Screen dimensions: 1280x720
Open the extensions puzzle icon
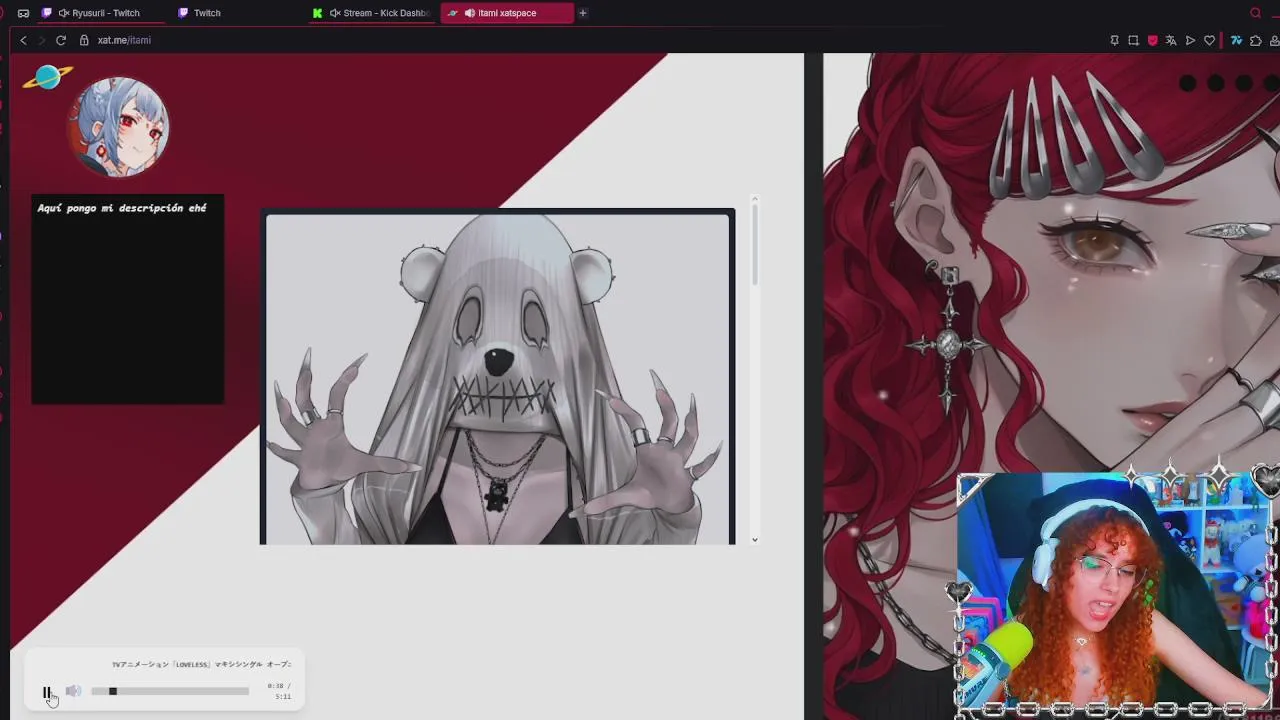pos(1255,40)
